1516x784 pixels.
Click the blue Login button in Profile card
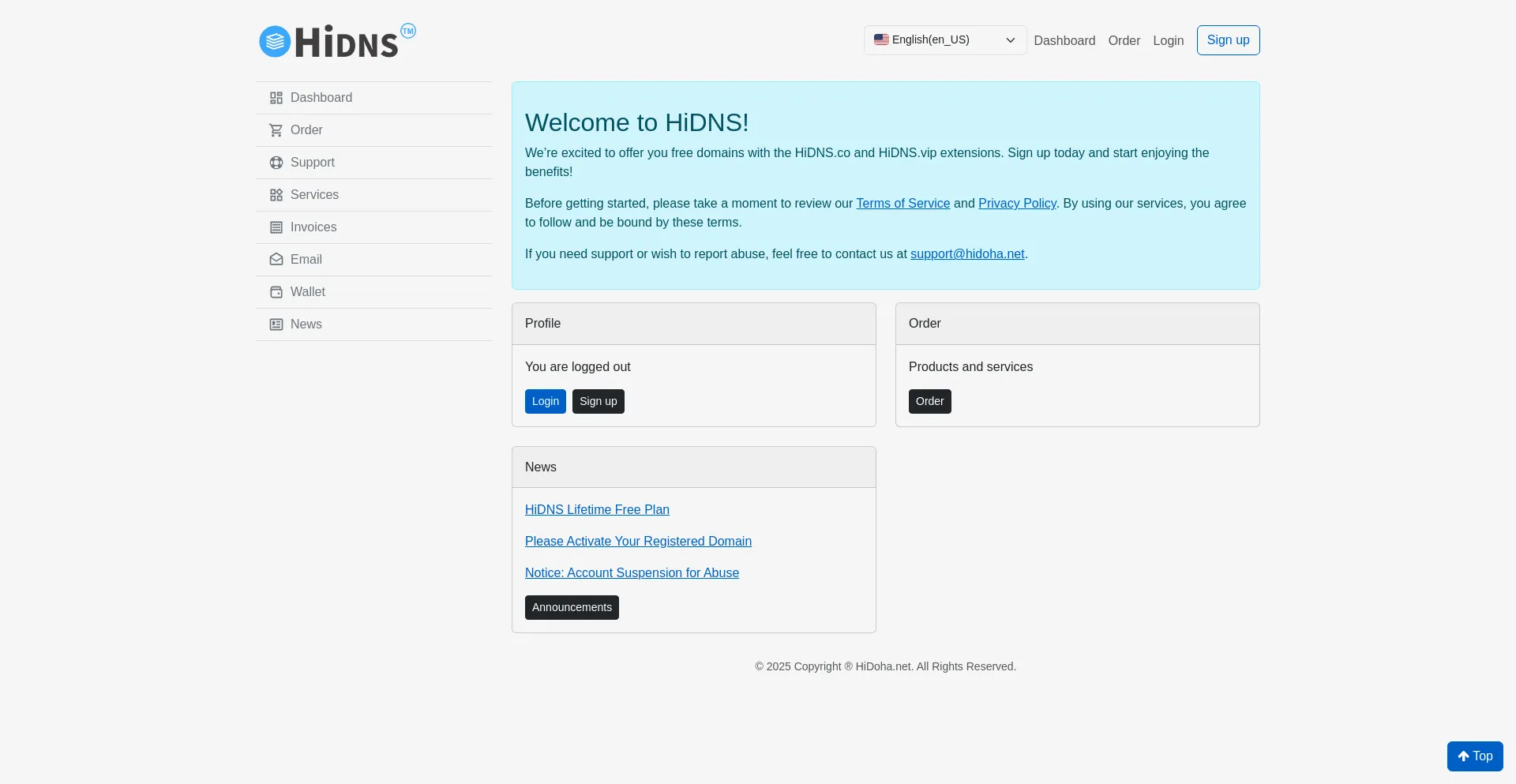[x=545, y=401]
